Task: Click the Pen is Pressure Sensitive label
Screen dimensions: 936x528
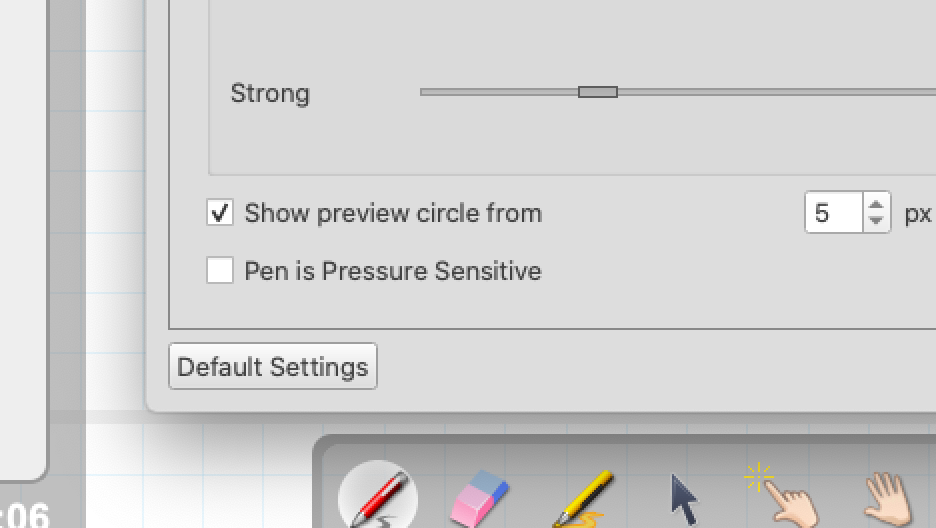Action: point(393,271)
